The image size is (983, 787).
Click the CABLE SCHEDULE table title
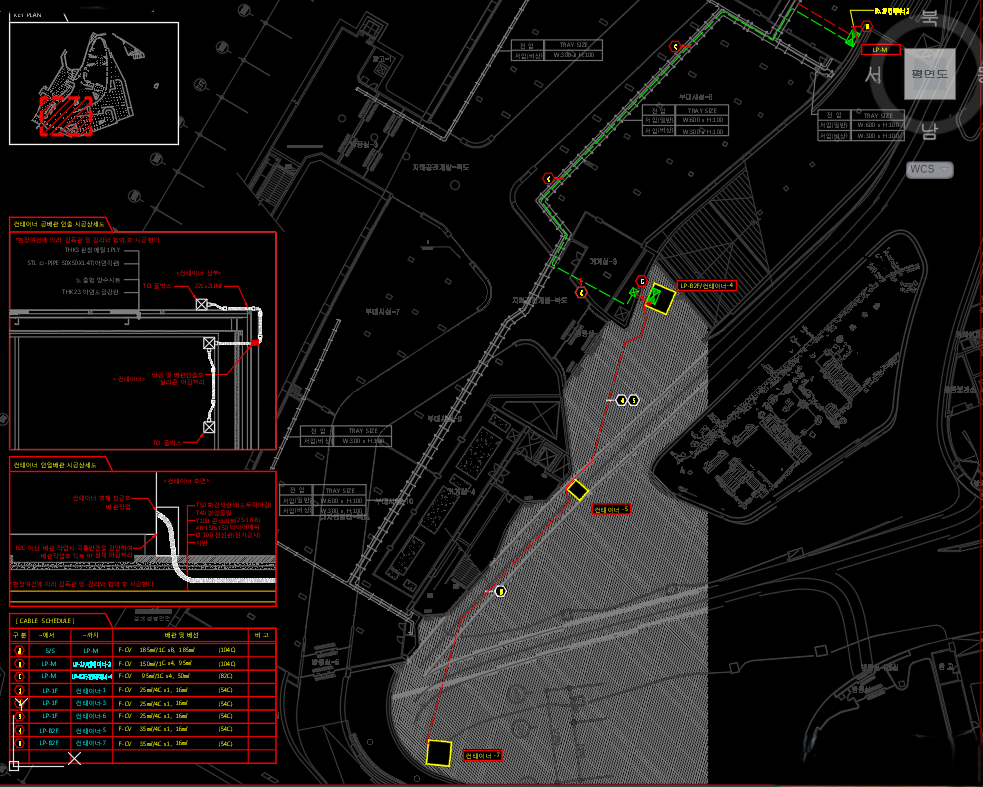pos(46,621)
